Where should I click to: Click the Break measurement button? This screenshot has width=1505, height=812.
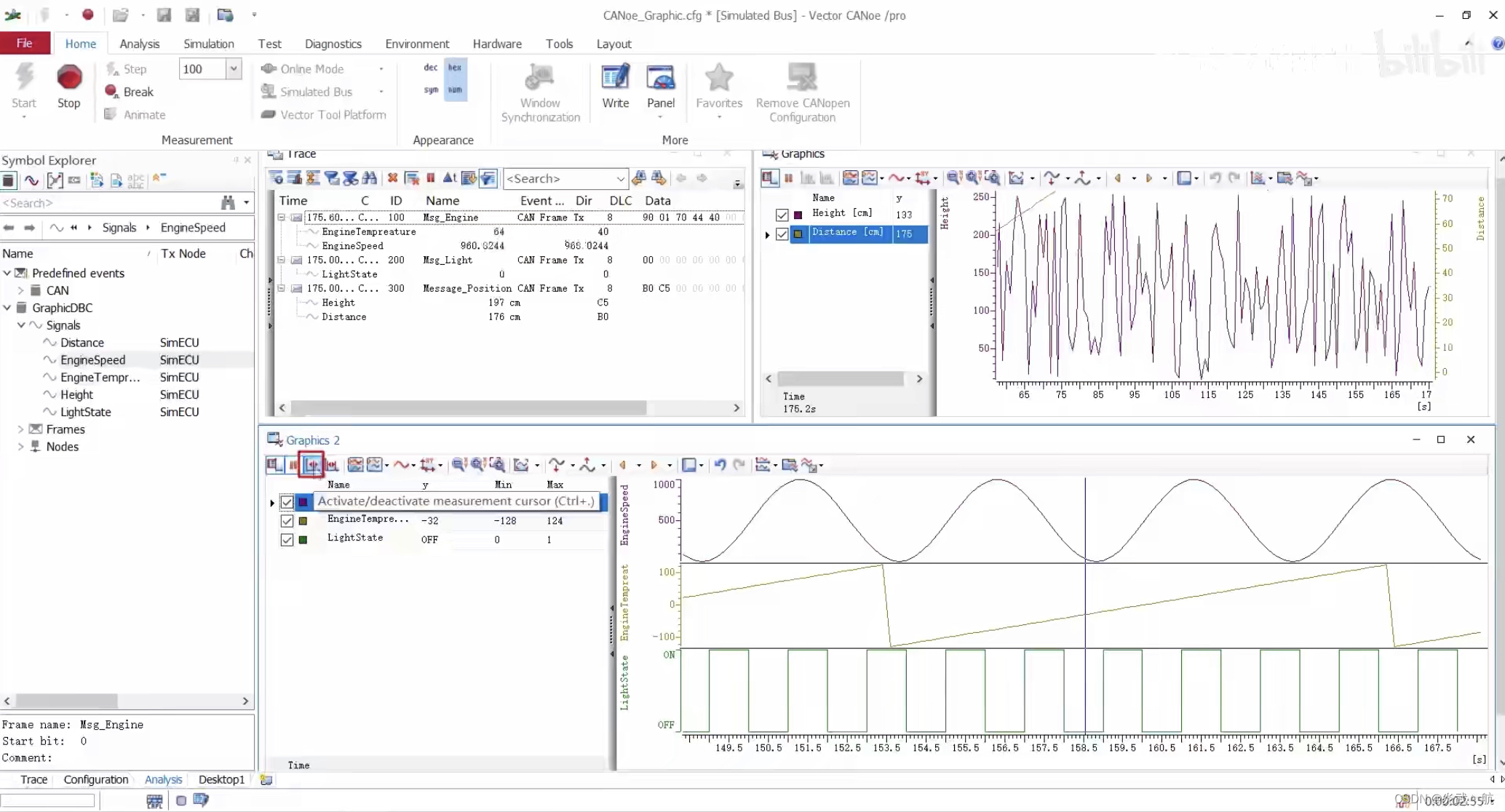click(130, 92)
